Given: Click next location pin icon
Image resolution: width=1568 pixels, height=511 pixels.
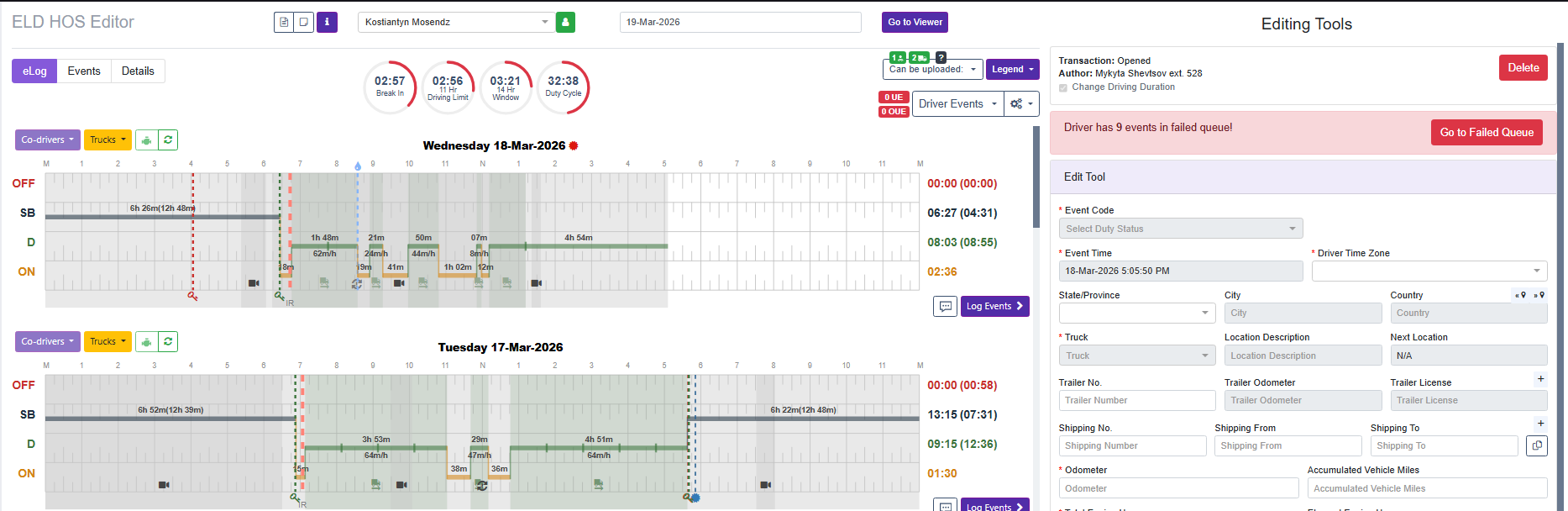Looking at the screenshot, I should click(1539, 295).
